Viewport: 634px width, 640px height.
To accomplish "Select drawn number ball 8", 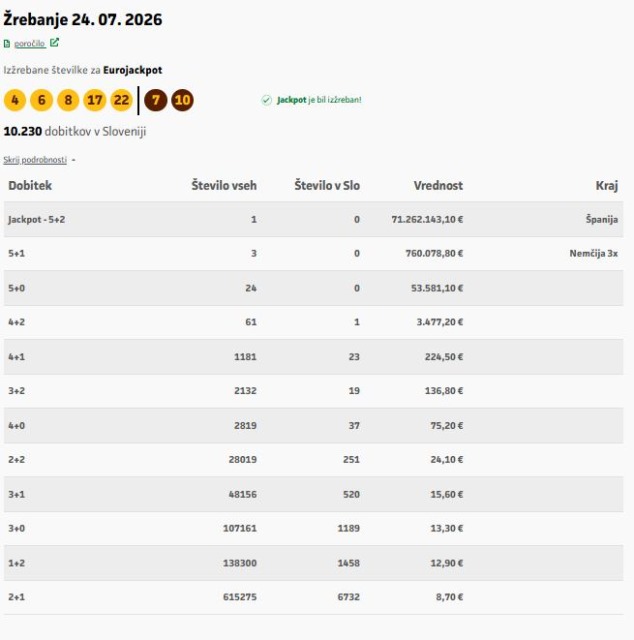I will tap(68, 100).
